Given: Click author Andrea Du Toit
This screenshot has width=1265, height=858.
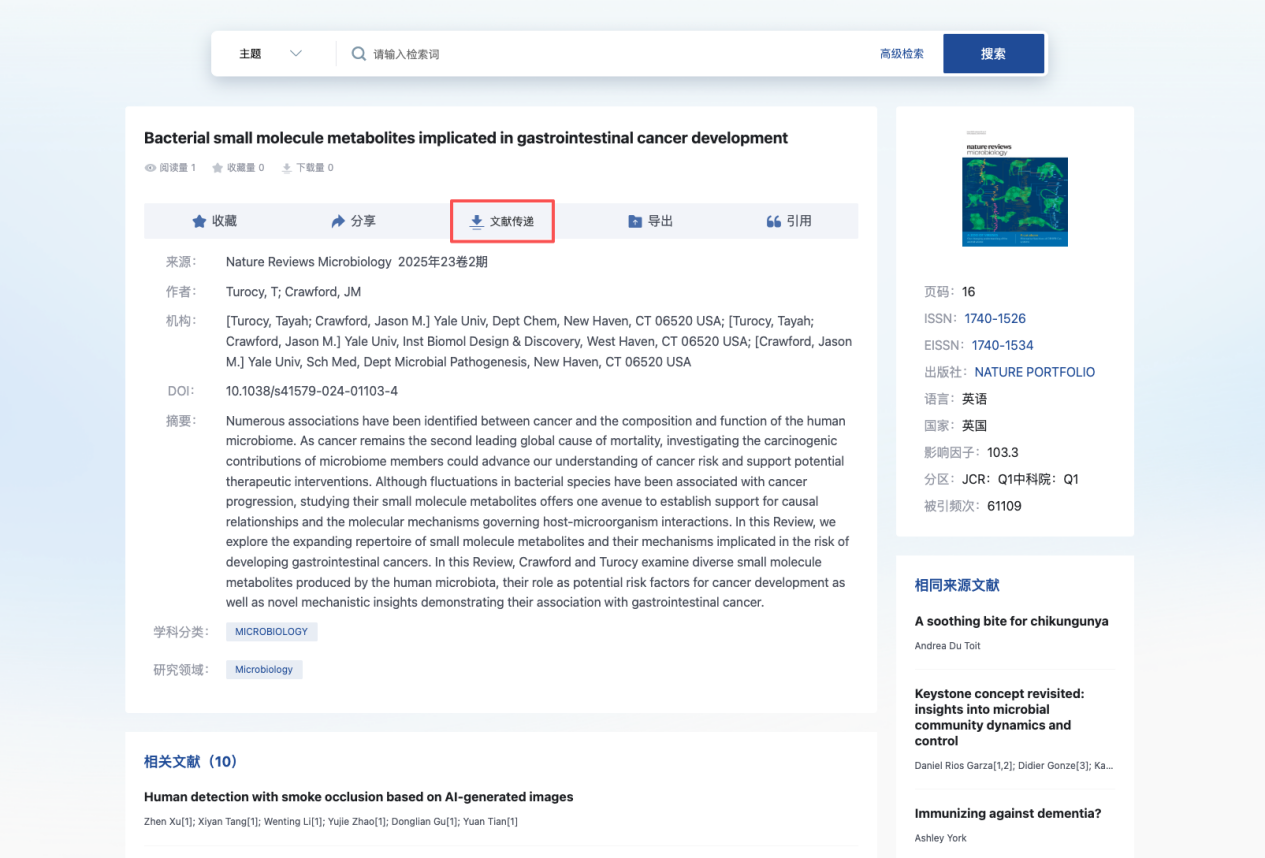Looking at the screenshot, I should (947, 646).
